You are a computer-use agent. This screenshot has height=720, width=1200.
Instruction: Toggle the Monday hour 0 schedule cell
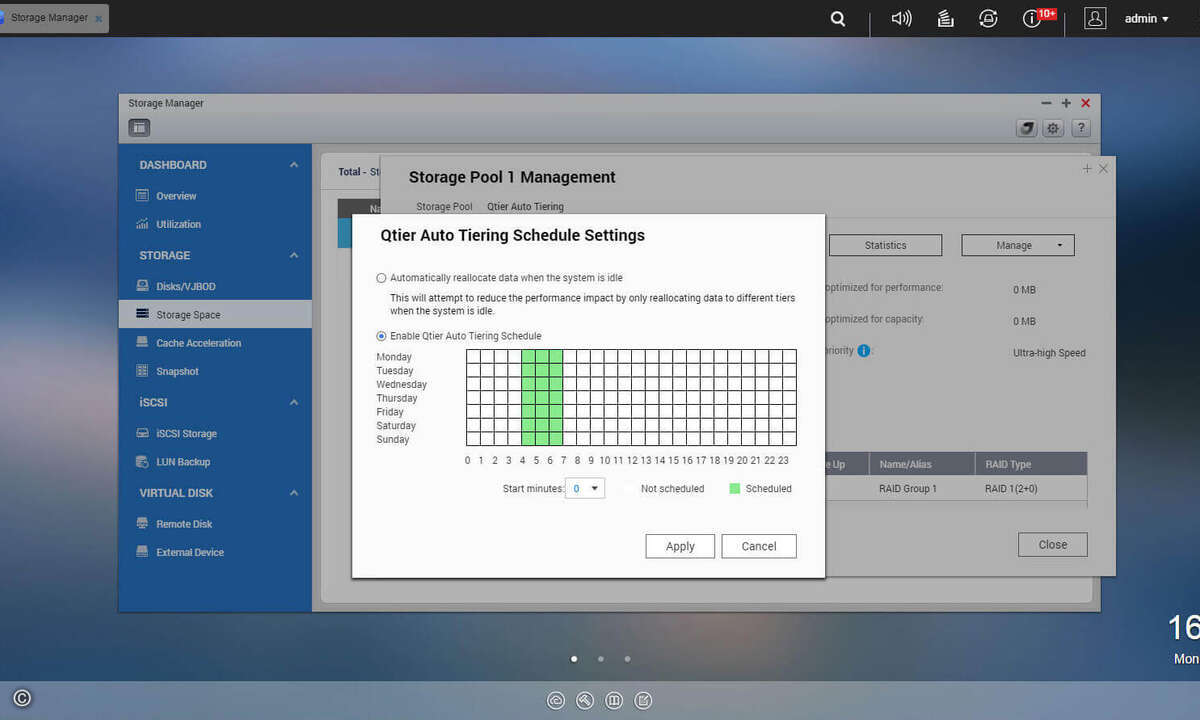pyautogui.click(x=473, y=356)
